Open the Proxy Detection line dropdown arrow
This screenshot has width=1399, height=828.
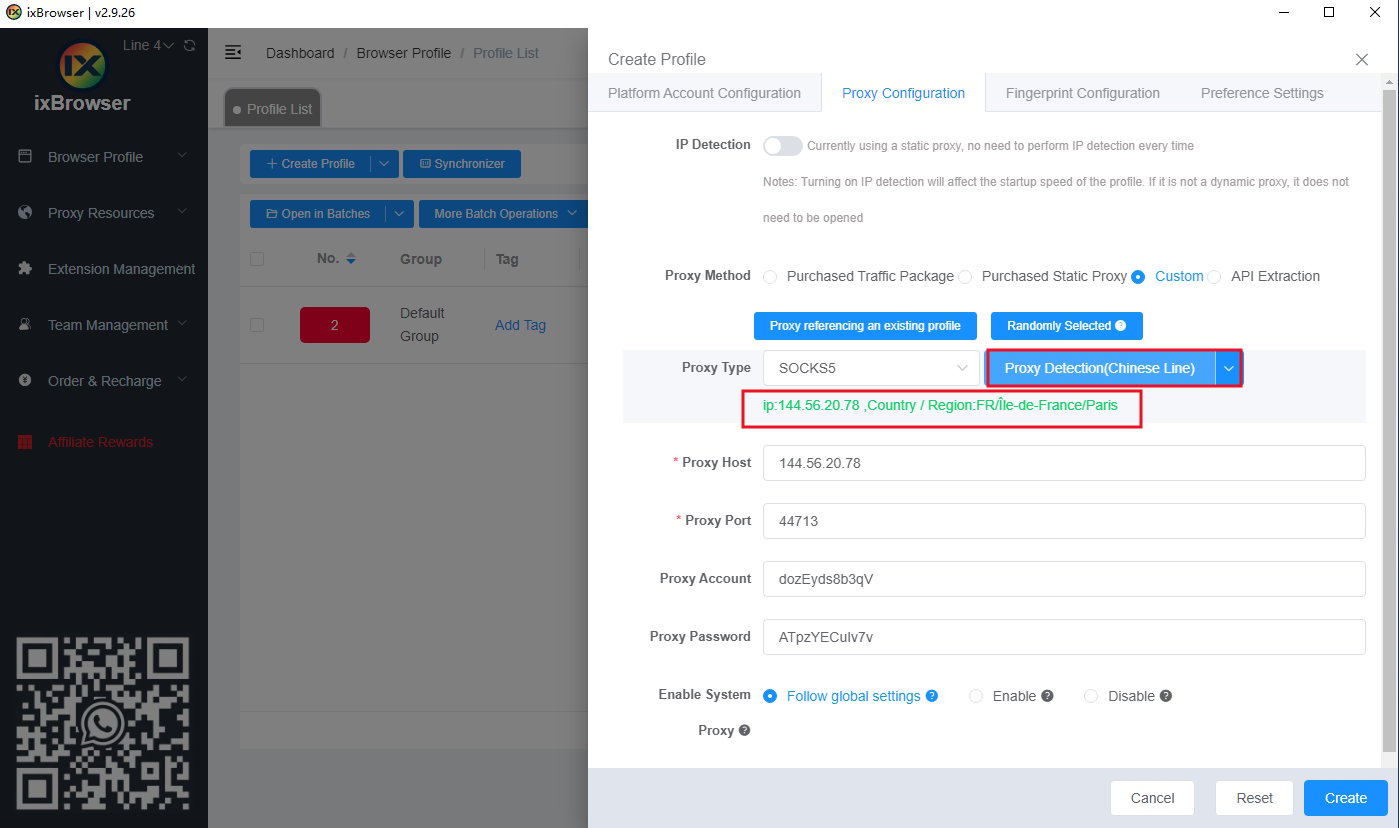(1228, 368)
